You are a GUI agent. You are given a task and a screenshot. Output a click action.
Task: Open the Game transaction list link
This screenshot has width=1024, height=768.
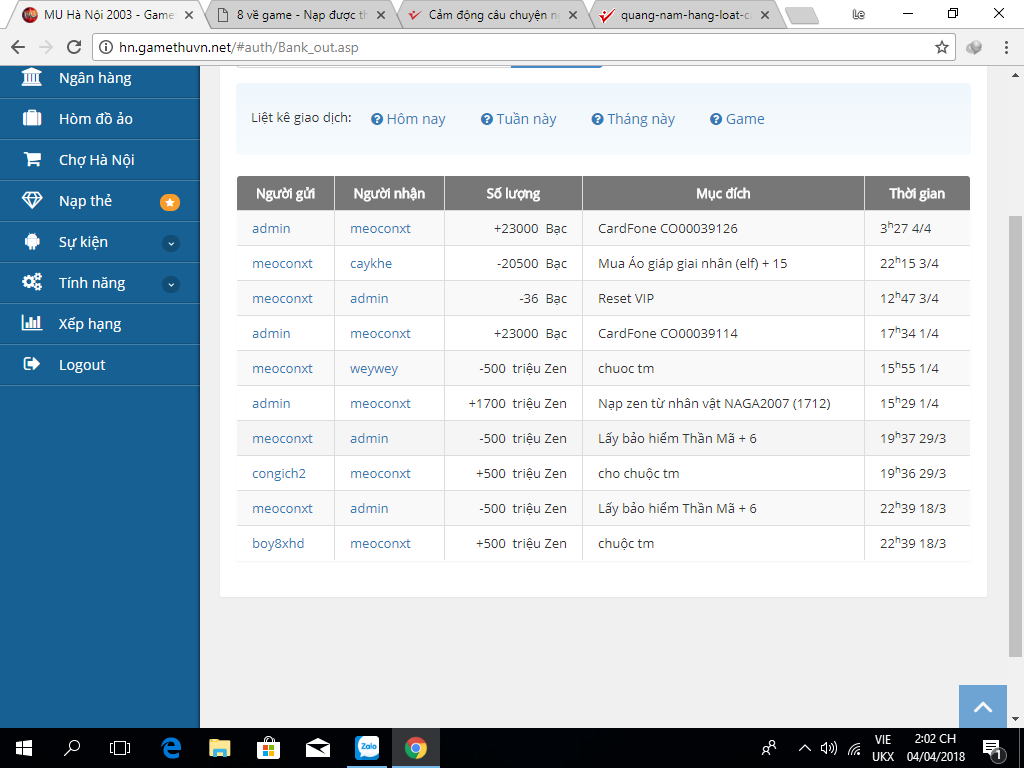744,119
